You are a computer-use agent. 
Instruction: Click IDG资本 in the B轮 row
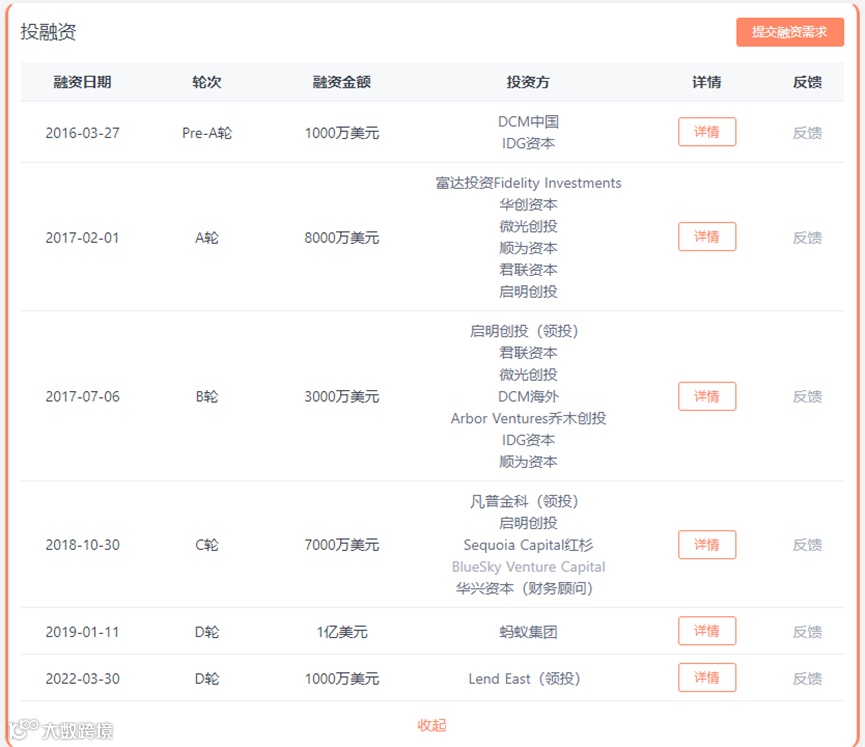(x=528, y=440)
